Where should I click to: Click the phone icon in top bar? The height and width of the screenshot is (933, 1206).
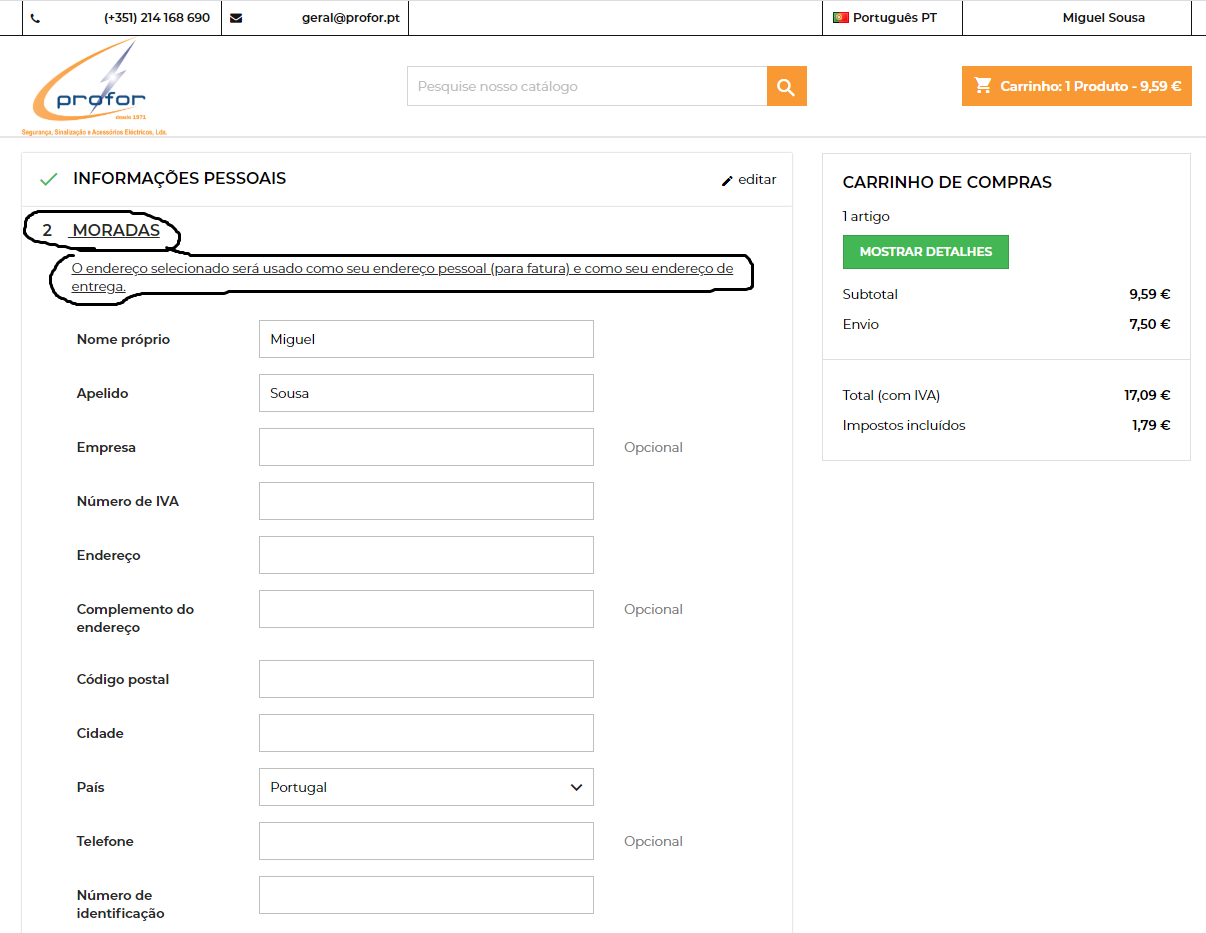pyautogui.click(x=36, y=19)
